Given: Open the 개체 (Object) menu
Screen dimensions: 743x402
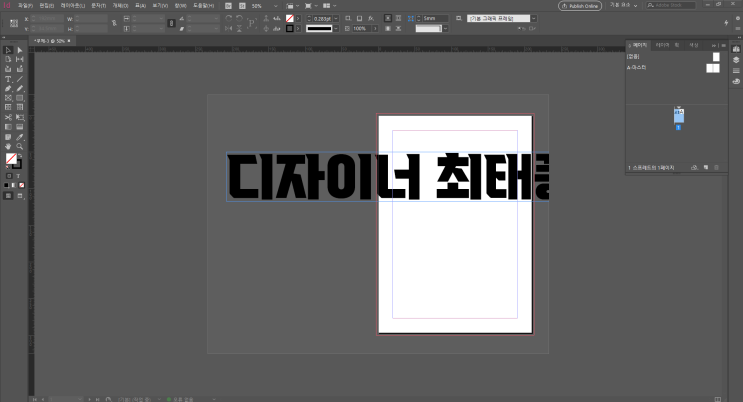Looking at the screenshot, I should 120,6.
